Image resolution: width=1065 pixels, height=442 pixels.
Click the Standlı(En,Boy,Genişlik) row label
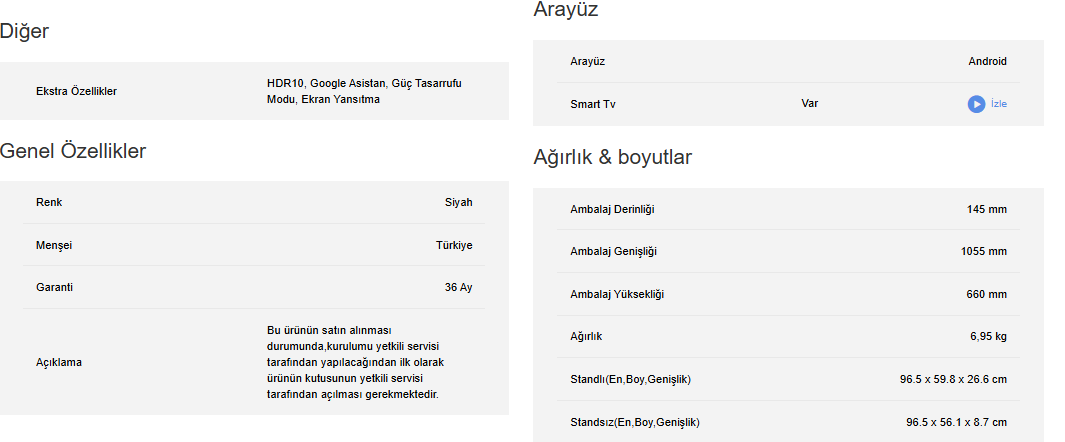tap(630, 379)
